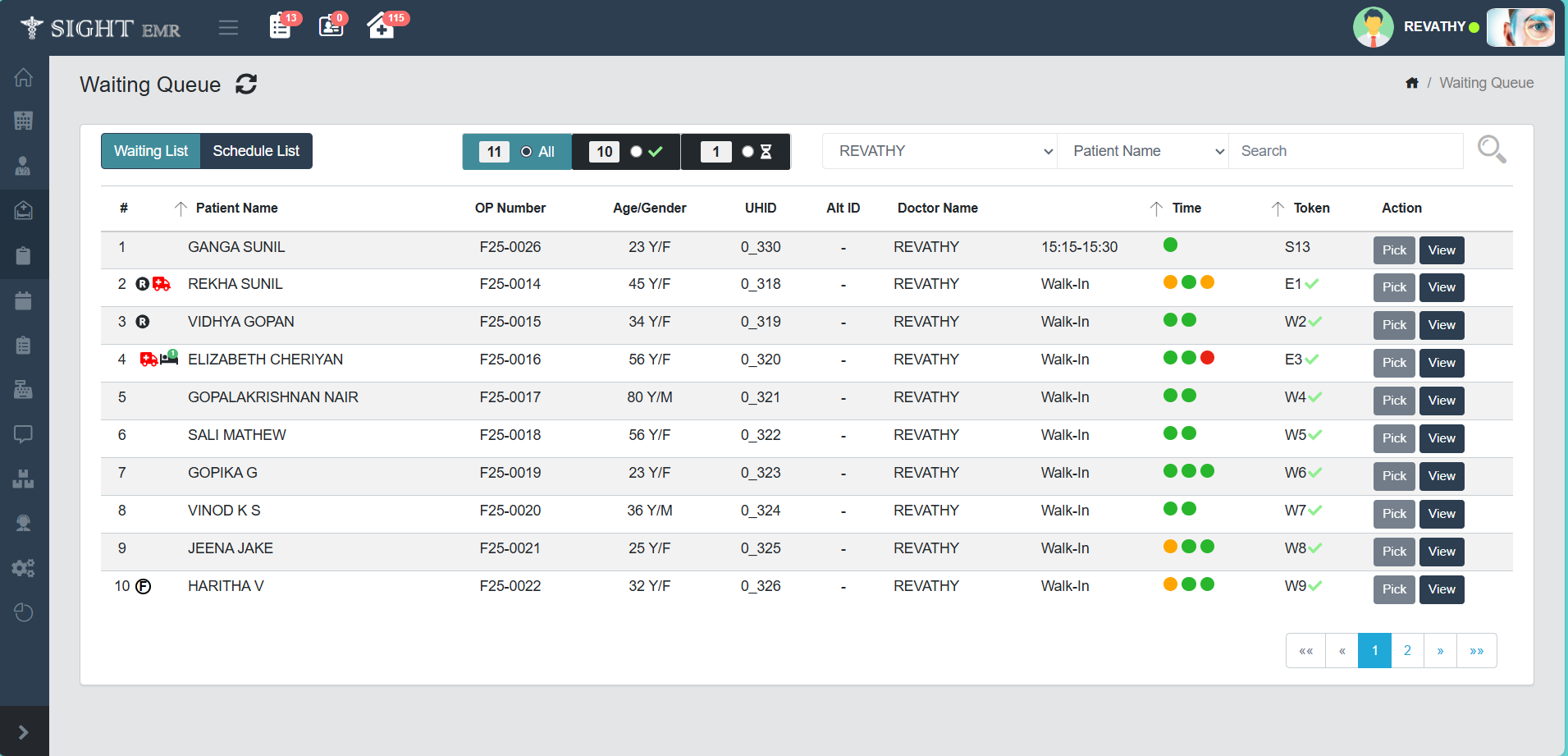Open the settings gears icon in sidebar
This screenshot has width=1568, height=756.
[24, 568]
